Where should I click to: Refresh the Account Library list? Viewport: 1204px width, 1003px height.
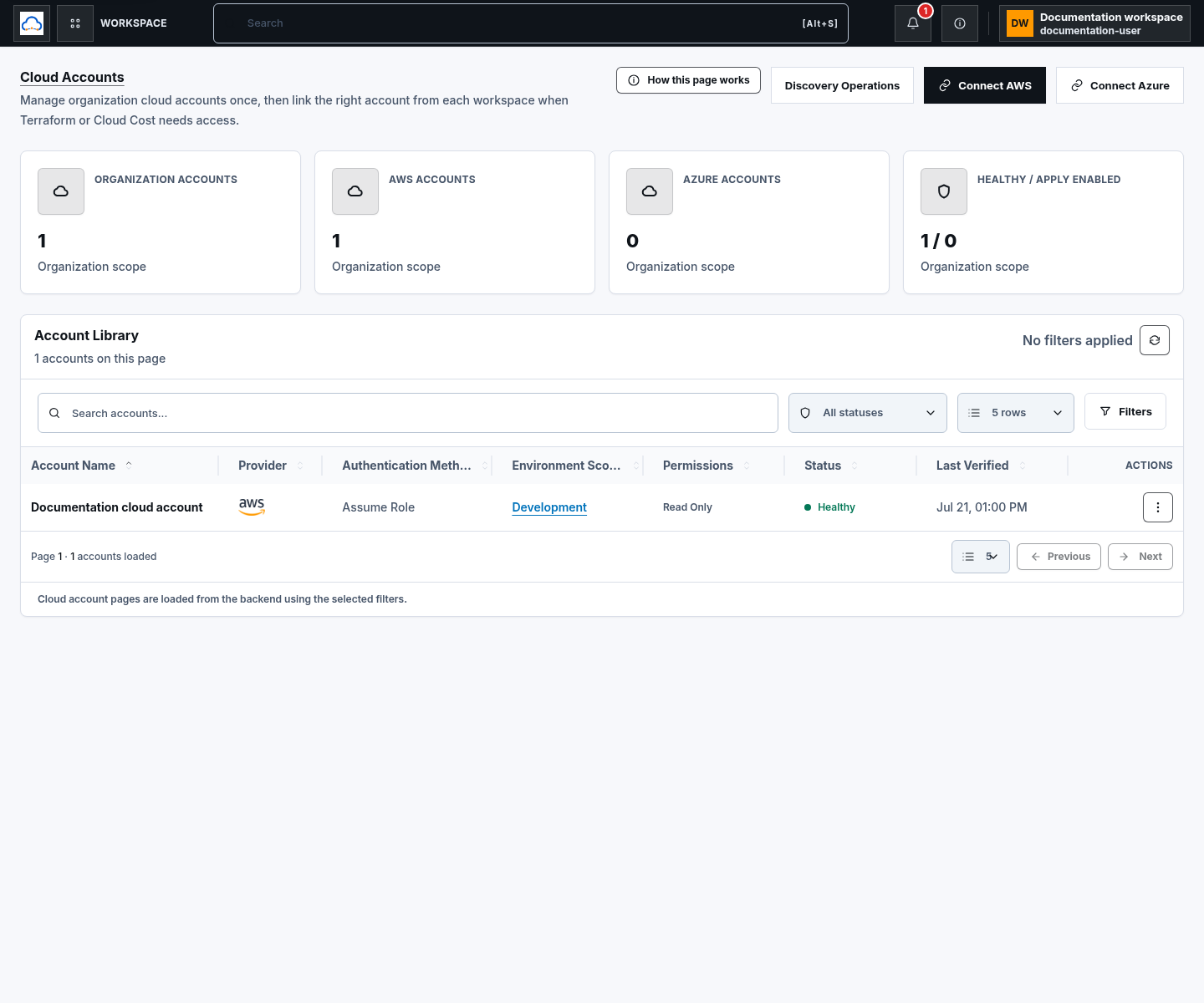(x=1155, y=340)
